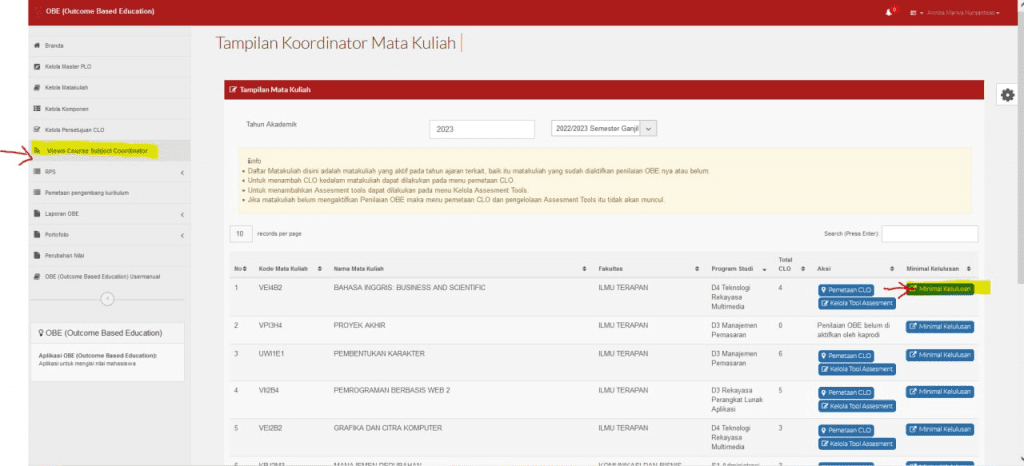This screenshot has height=466, width=1024.
Task: Go to Pemetaan pengembang kurikulum
Action: click(88, 192)
